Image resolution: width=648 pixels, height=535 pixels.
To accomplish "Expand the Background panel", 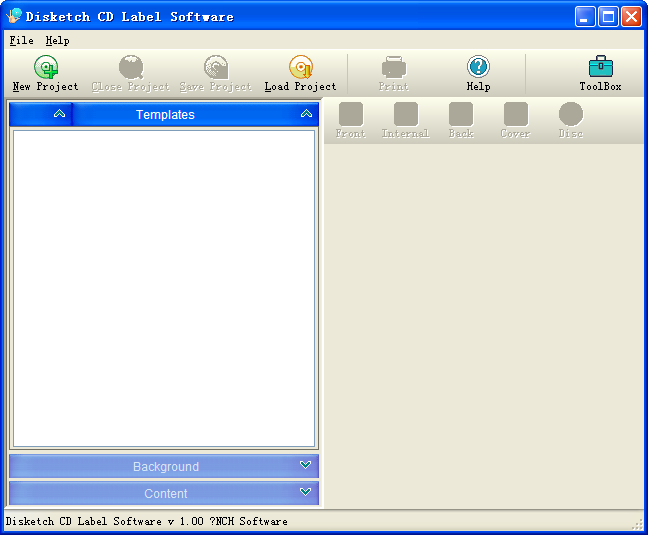I will click(x=164, y=466).
